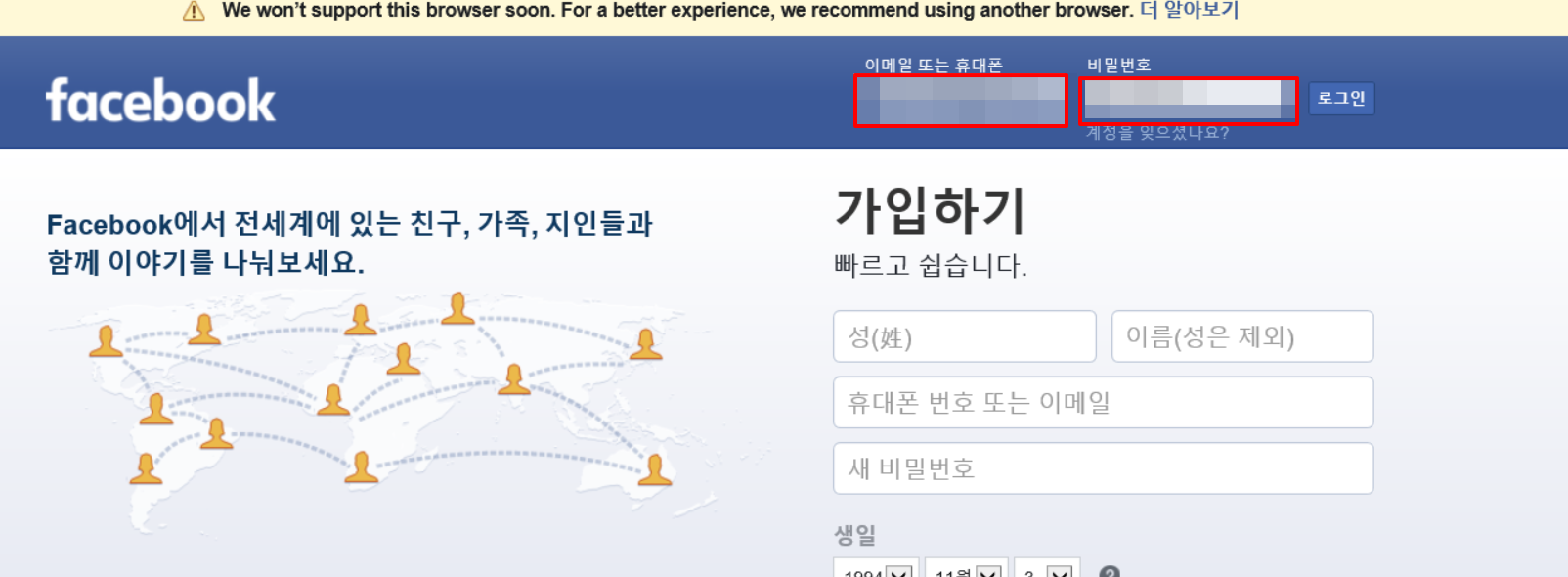Focus the 휴대폰 번호 또는 이메일 field
Viewport: 1568px width, 577px height.
pos(1104,402)
